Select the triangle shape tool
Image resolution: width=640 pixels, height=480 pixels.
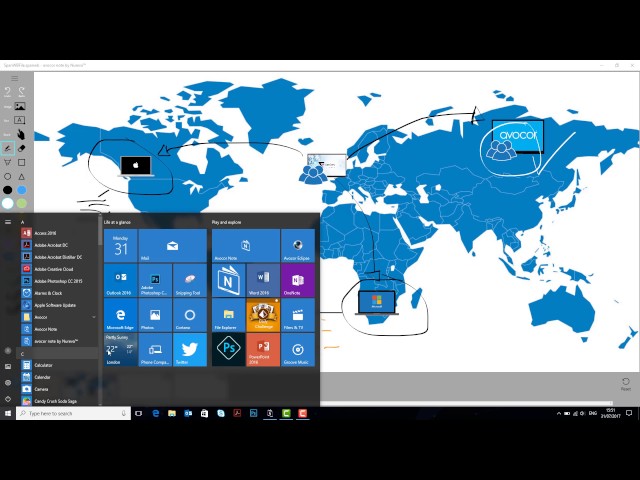tap(22, 176)
